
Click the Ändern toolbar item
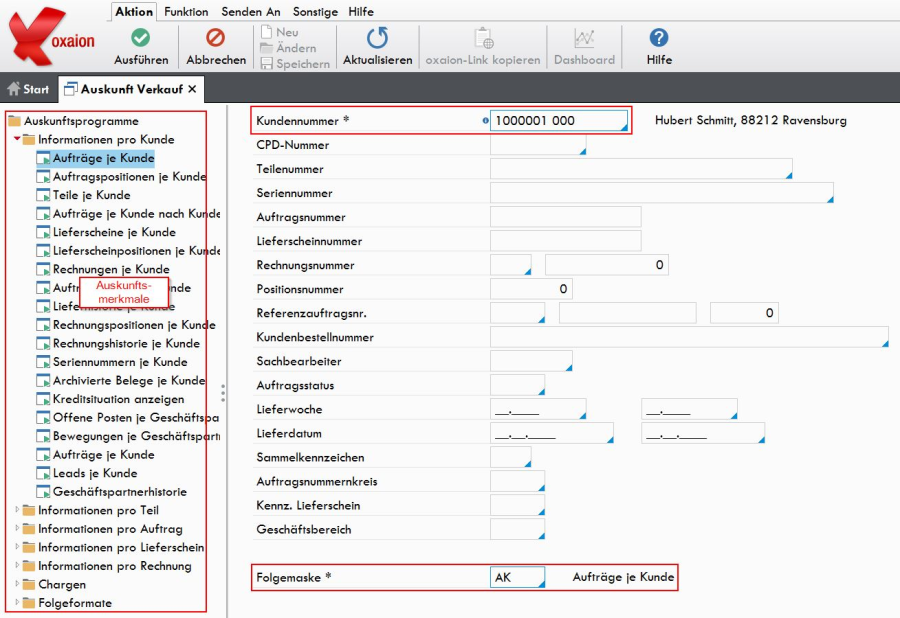(x=288, y=48)
